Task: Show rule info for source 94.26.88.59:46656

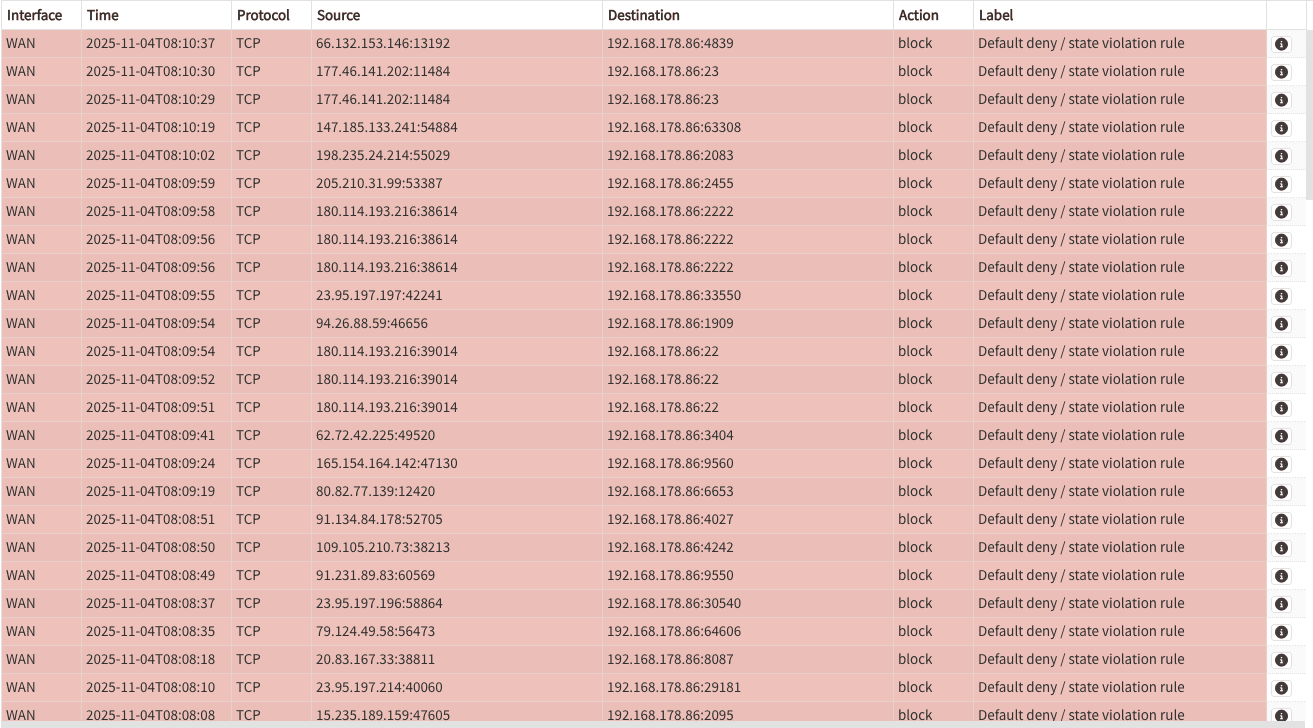Action: (1281, 324)
